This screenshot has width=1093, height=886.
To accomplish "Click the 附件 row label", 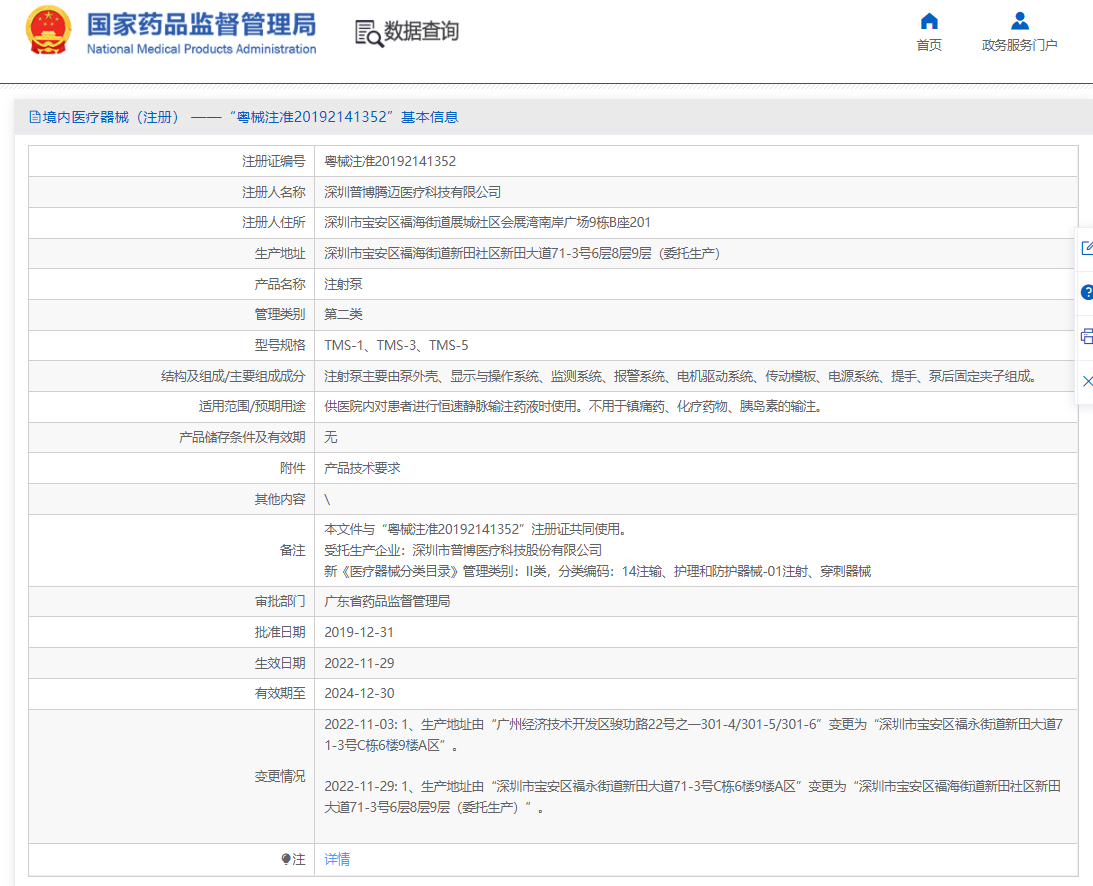I will pyautogui.click(x=293, y=468).
